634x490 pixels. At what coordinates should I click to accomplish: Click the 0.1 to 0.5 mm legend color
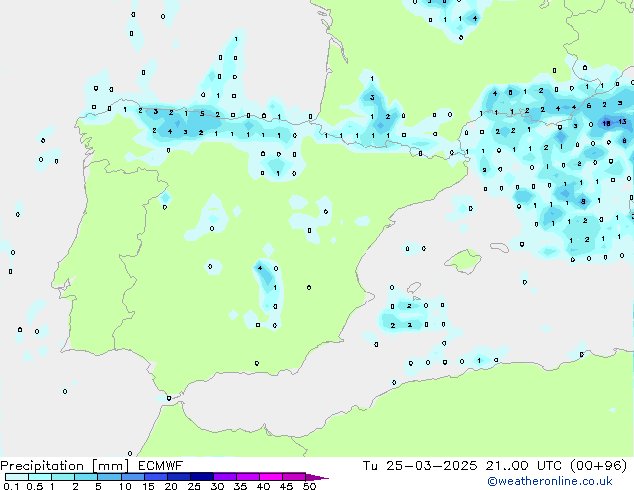click(x=17, y=477)
